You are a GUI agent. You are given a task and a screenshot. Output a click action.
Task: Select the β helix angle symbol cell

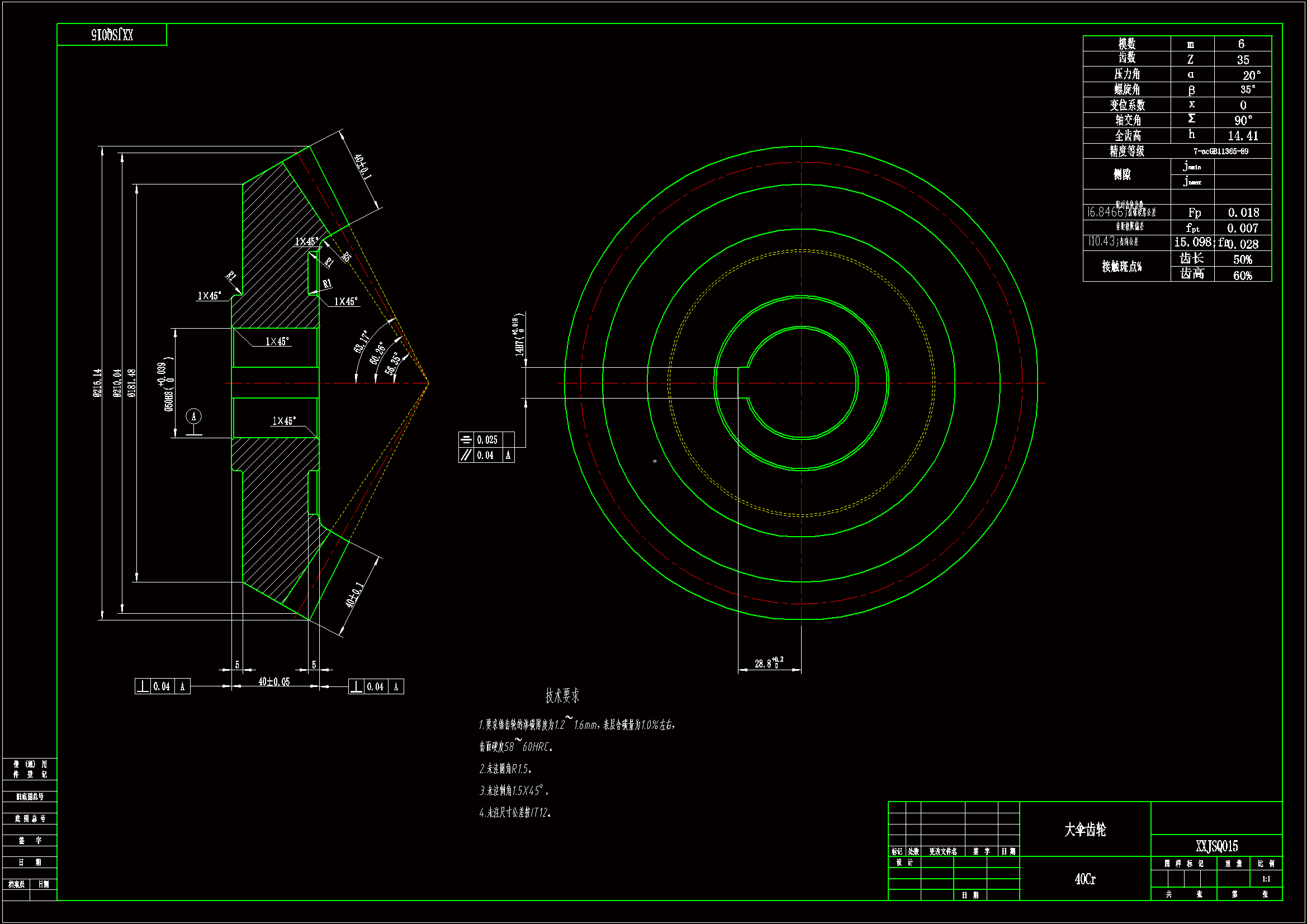point(1191,89)
